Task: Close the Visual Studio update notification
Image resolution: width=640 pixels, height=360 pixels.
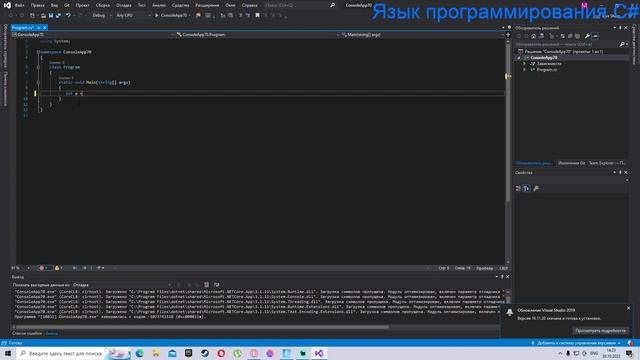Action: pos(629,308)
